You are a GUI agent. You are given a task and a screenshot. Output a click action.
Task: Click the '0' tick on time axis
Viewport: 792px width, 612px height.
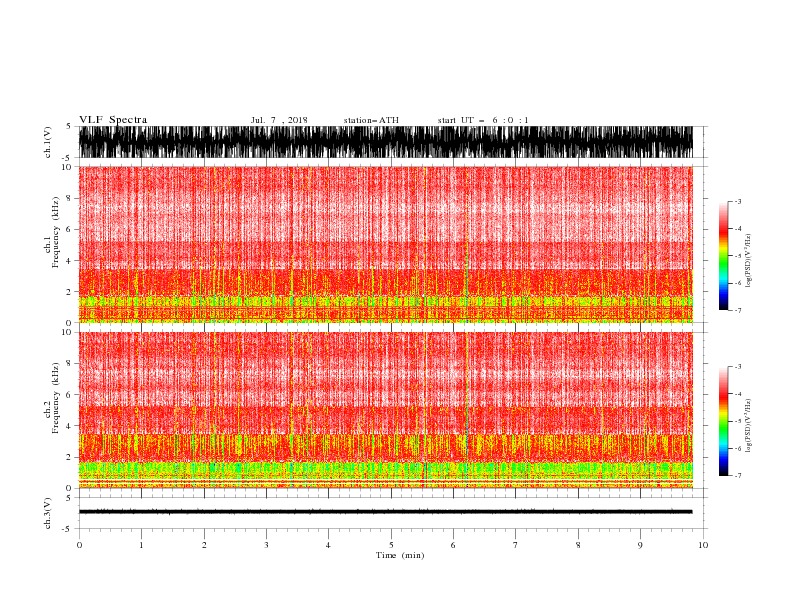click(79, 545)
